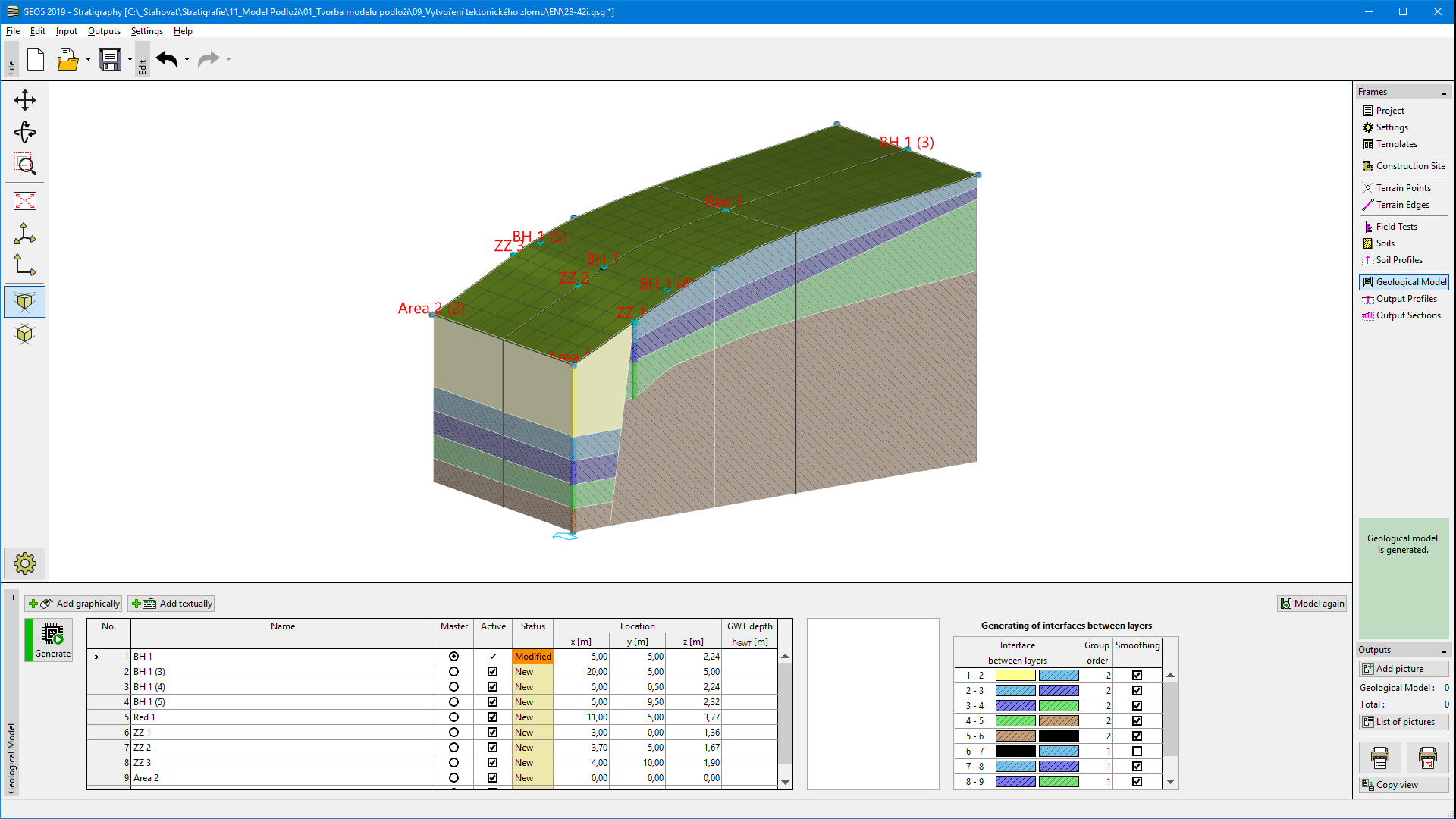This screenshot has height=819, width=1456.
Task: Click the Model again button
Action: coord(1312,604)
